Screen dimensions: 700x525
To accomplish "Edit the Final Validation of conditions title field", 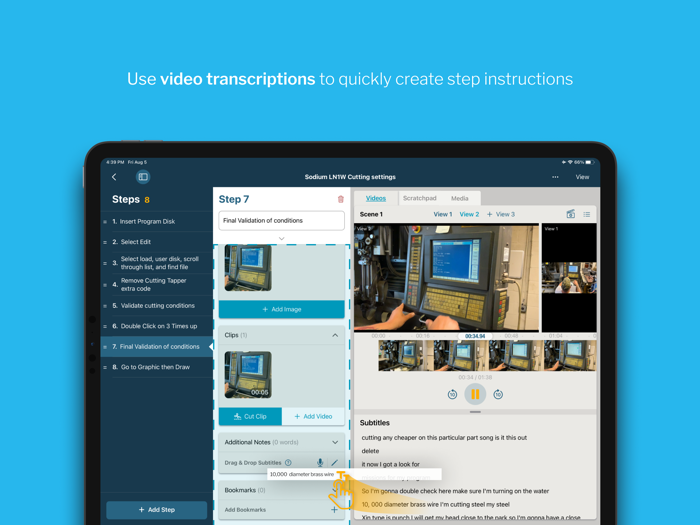I will point(281,221).
